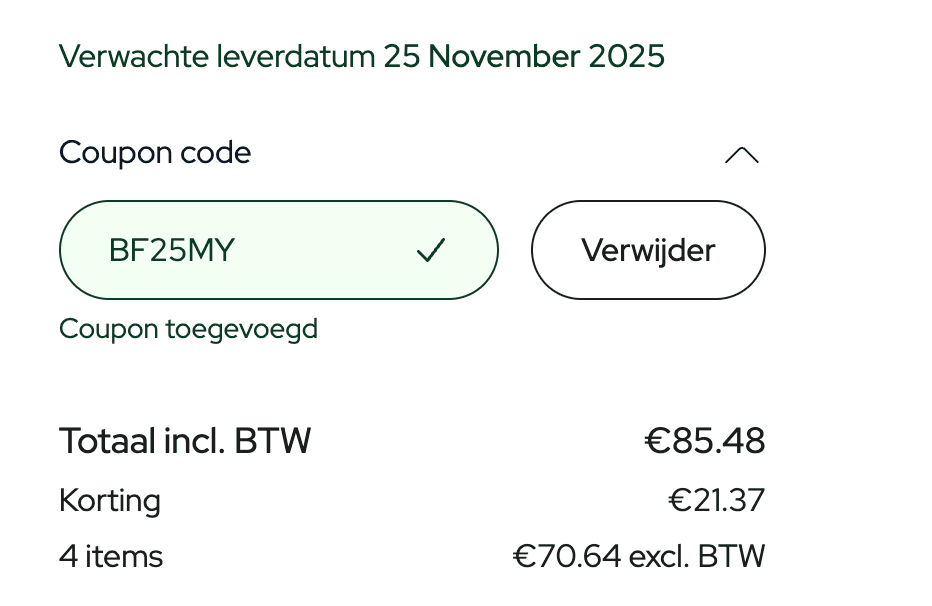
Task: Click inside the green coupon pill
Action: coord(278,250)
